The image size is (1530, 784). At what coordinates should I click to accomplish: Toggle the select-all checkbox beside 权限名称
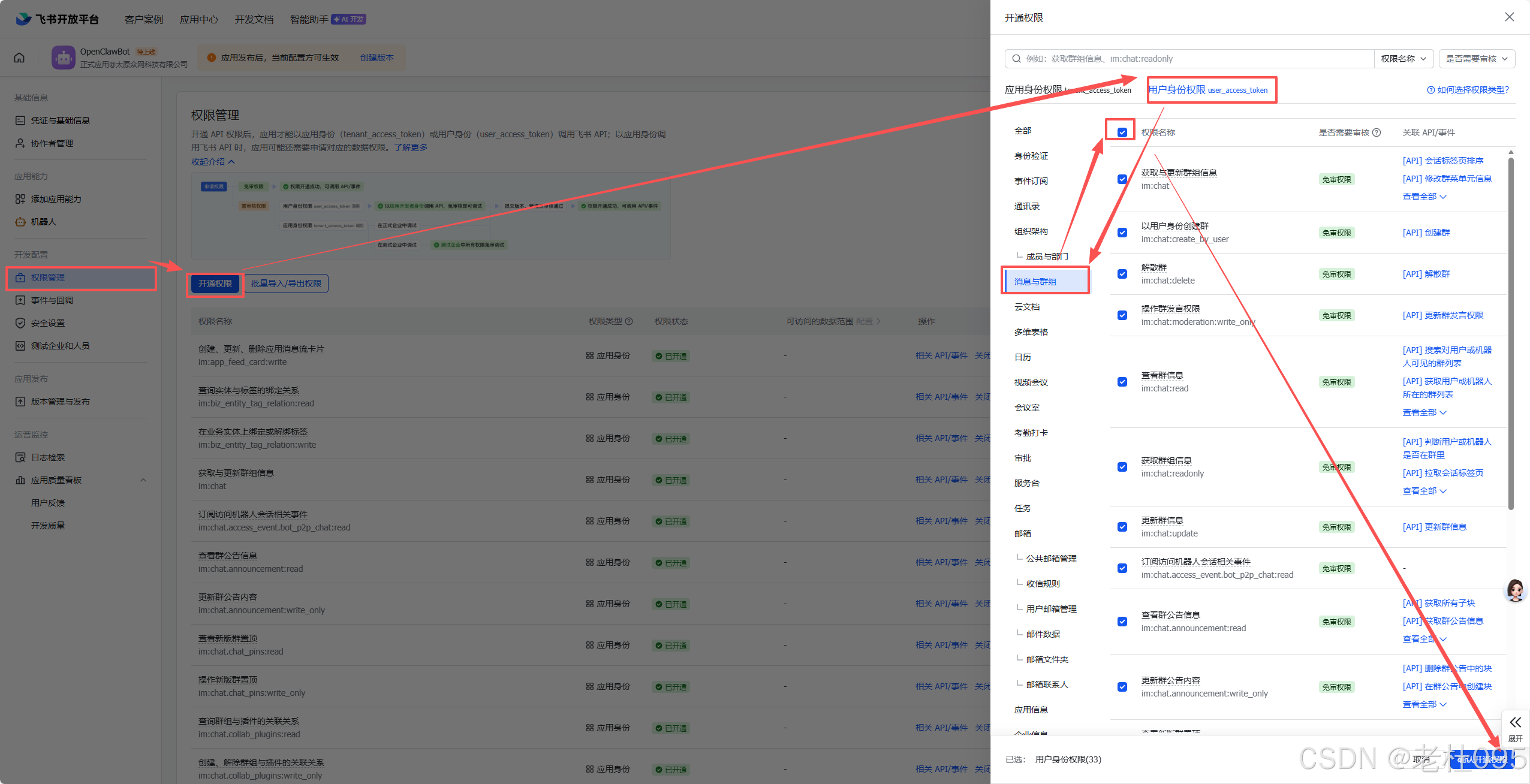(1122, 132)
